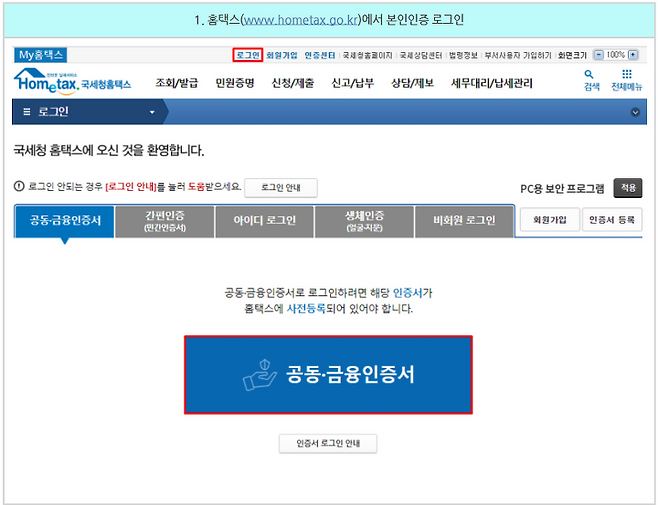Viewport: 658px width, 505px height.
Task: Open the www.hometax.go.kr hyperlink
Action: coord(300,20)
